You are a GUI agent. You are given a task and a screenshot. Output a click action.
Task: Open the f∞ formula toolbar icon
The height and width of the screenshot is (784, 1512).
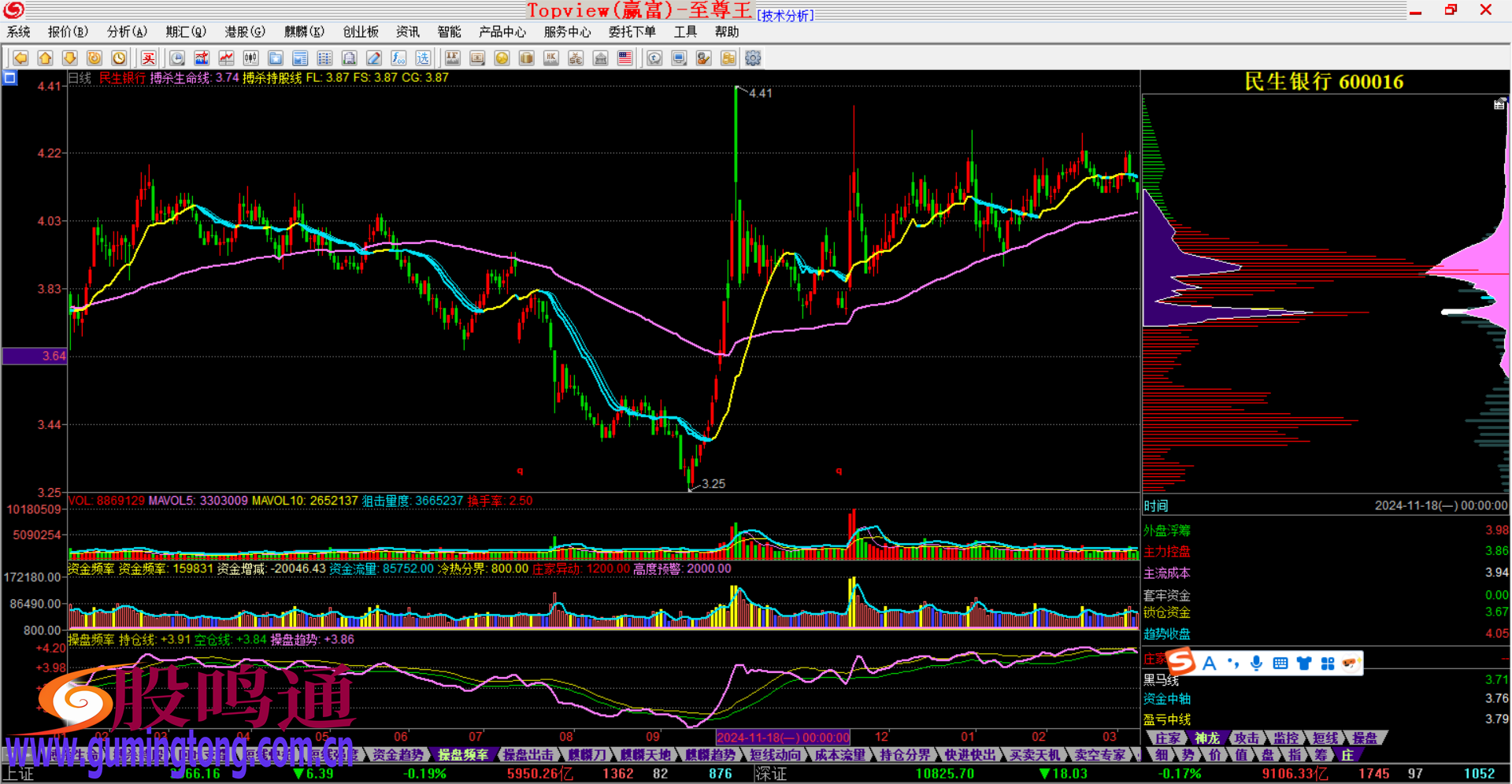[398, 58]
